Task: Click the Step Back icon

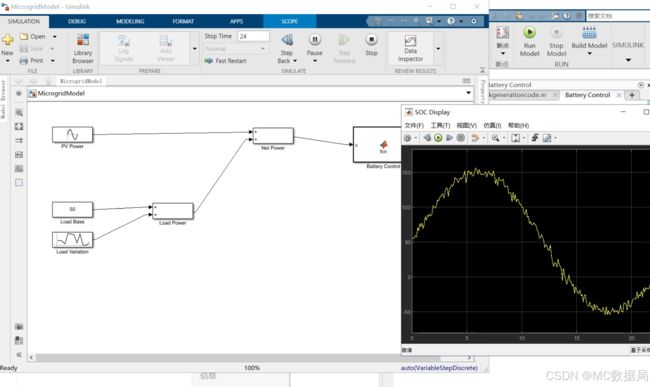Action: [x=287, y=40]
